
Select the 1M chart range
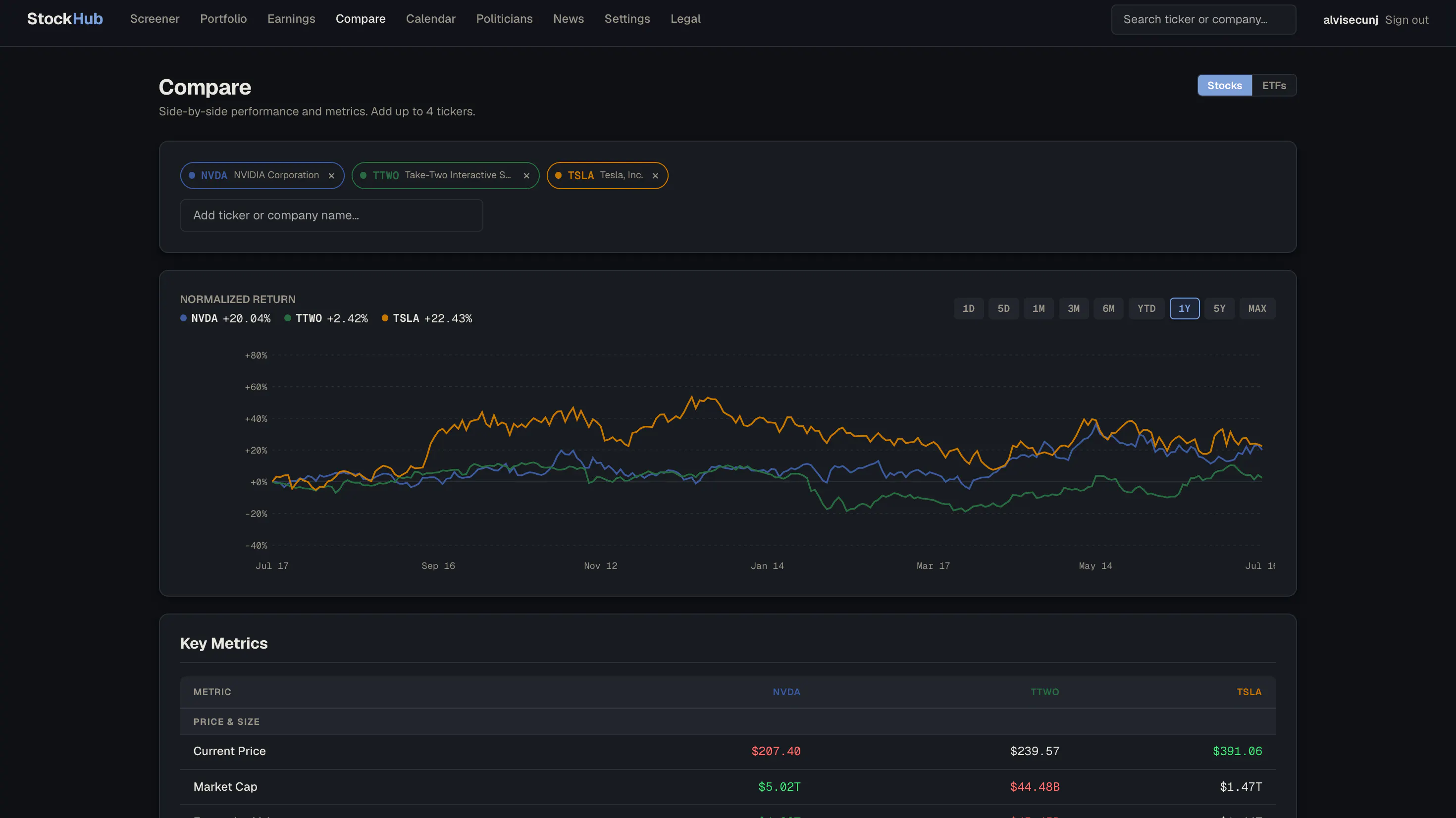click(x=1039, y=308)
